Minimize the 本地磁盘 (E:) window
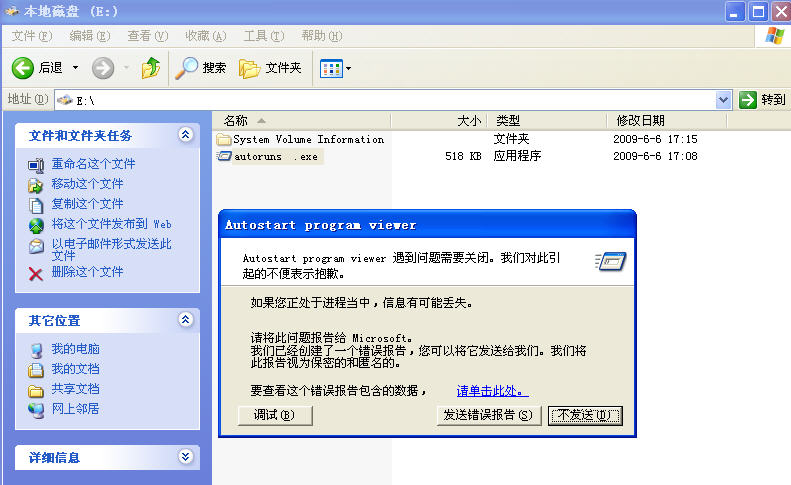The height and width of the screenshot is (485, 791). (735, 12)
